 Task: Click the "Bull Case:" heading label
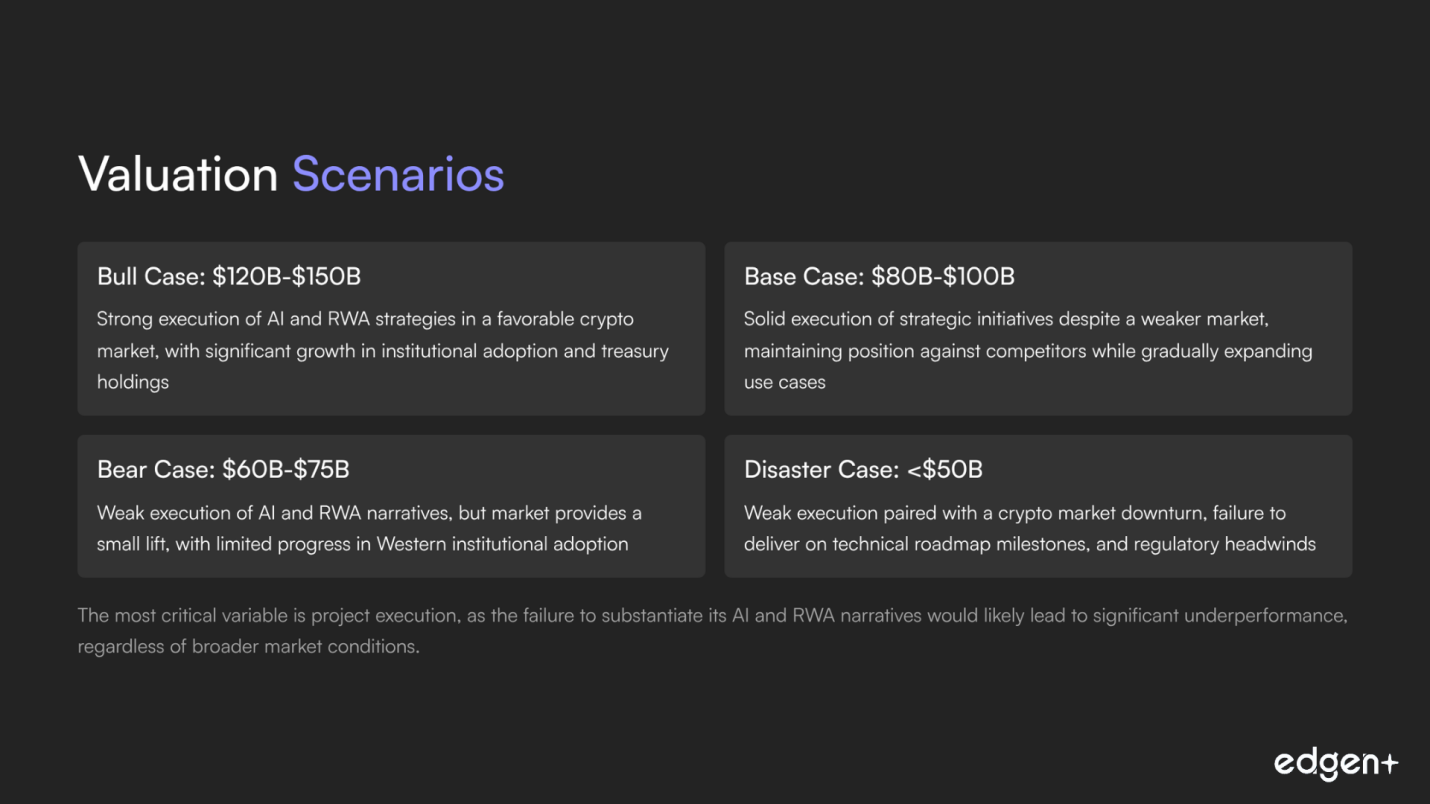tap(152, 276)
